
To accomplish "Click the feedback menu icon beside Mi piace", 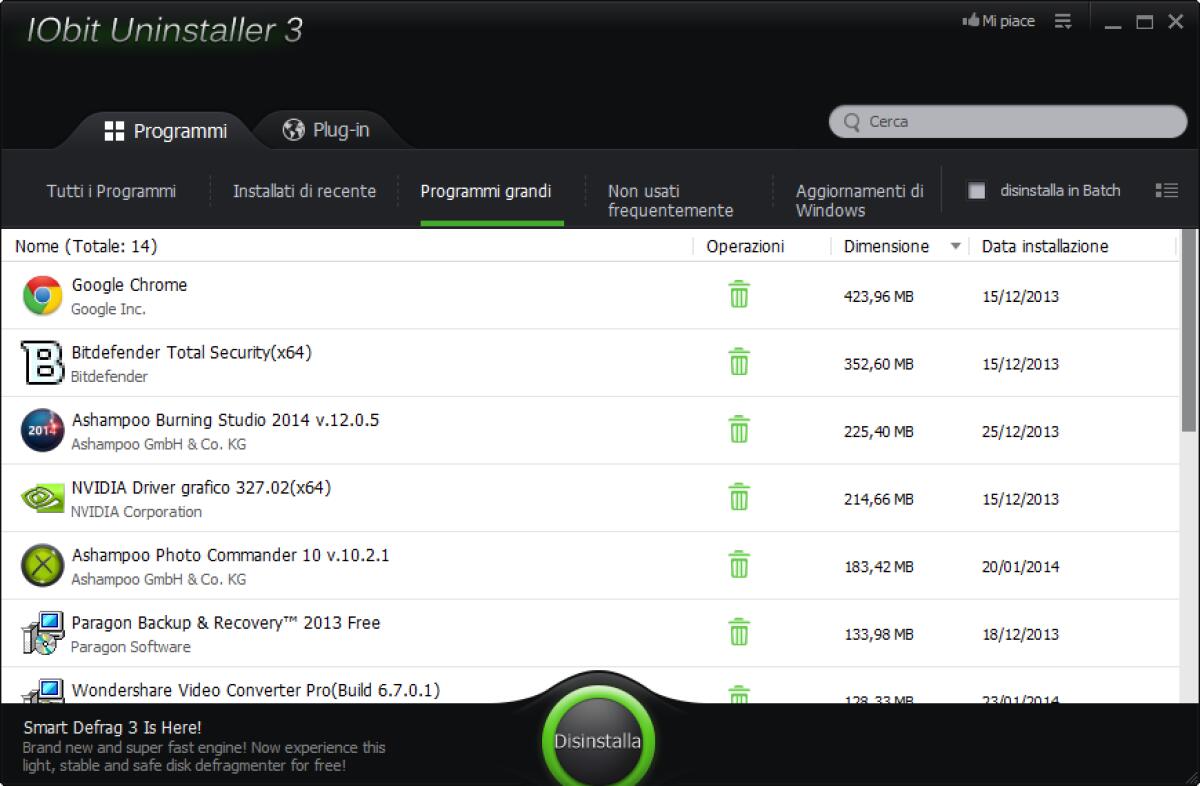I will (x=1063, y=20).
